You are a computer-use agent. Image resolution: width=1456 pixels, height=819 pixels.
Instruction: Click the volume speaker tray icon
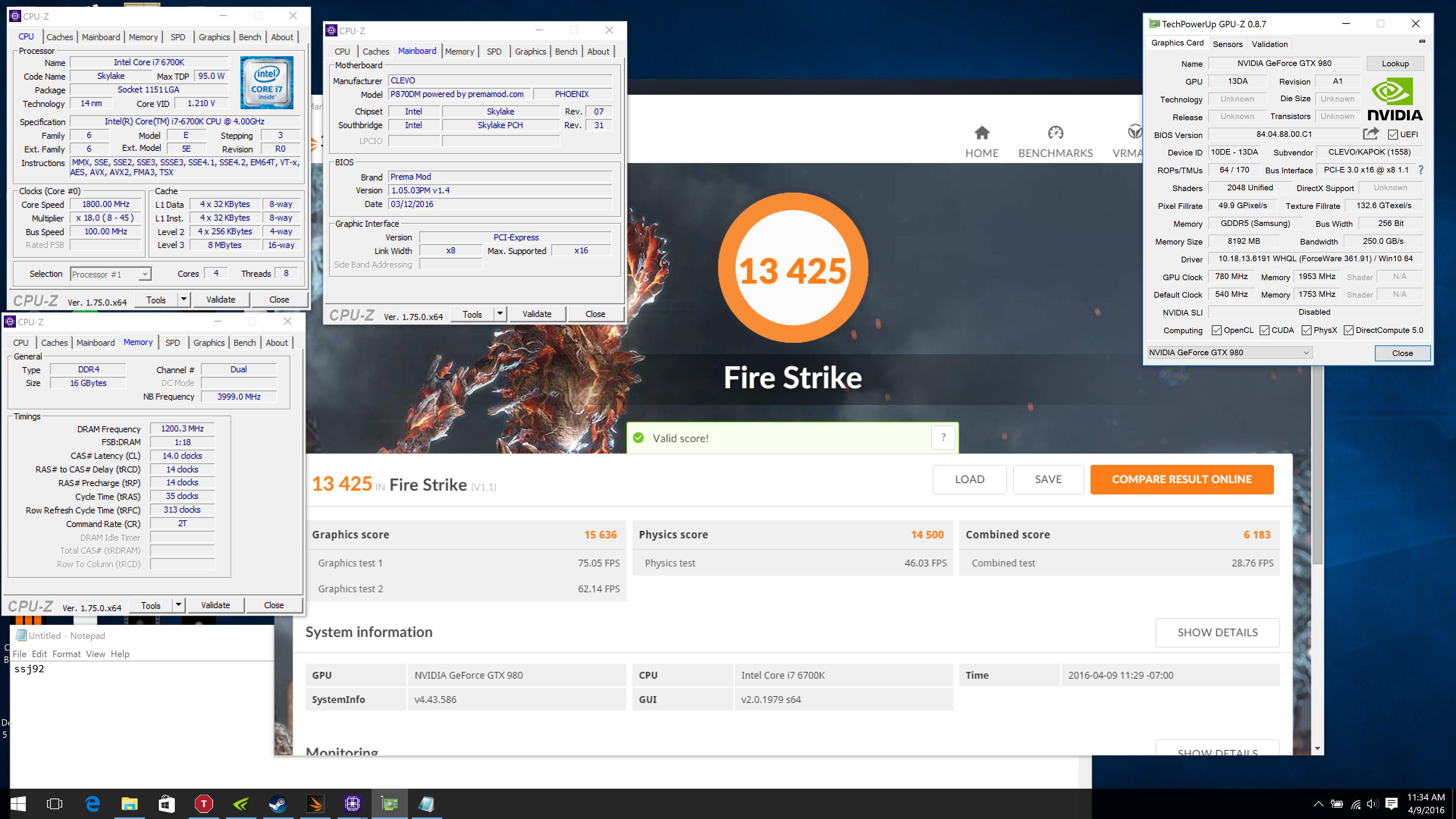coord(1373,804)
